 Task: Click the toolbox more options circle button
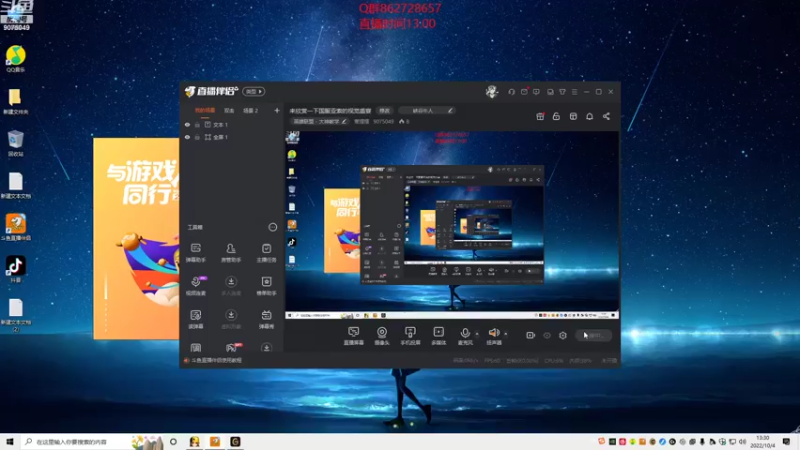tap(273, 227)
